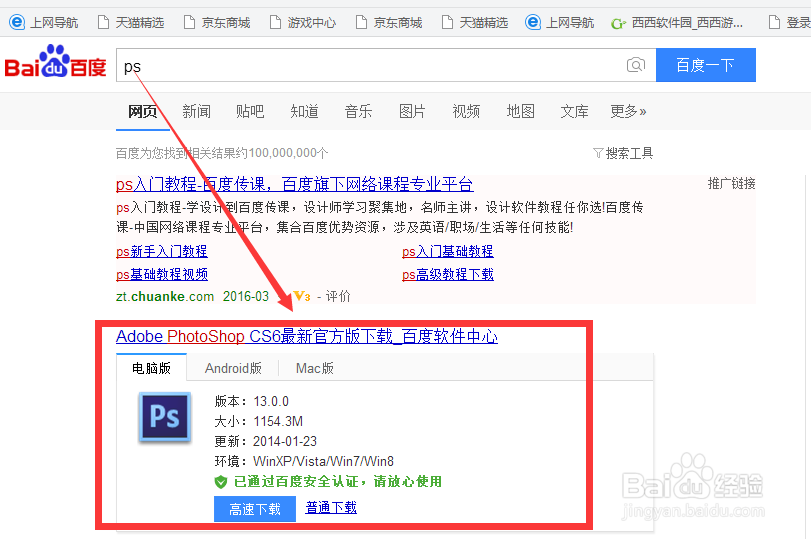Viewport: 811px width, 539px height.
Task: Open the 地图 tab
Action: pos(520,111)
